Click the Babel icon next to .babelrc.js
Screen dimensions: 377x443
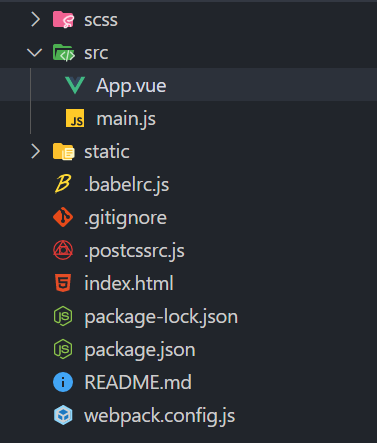coord(63,184)
